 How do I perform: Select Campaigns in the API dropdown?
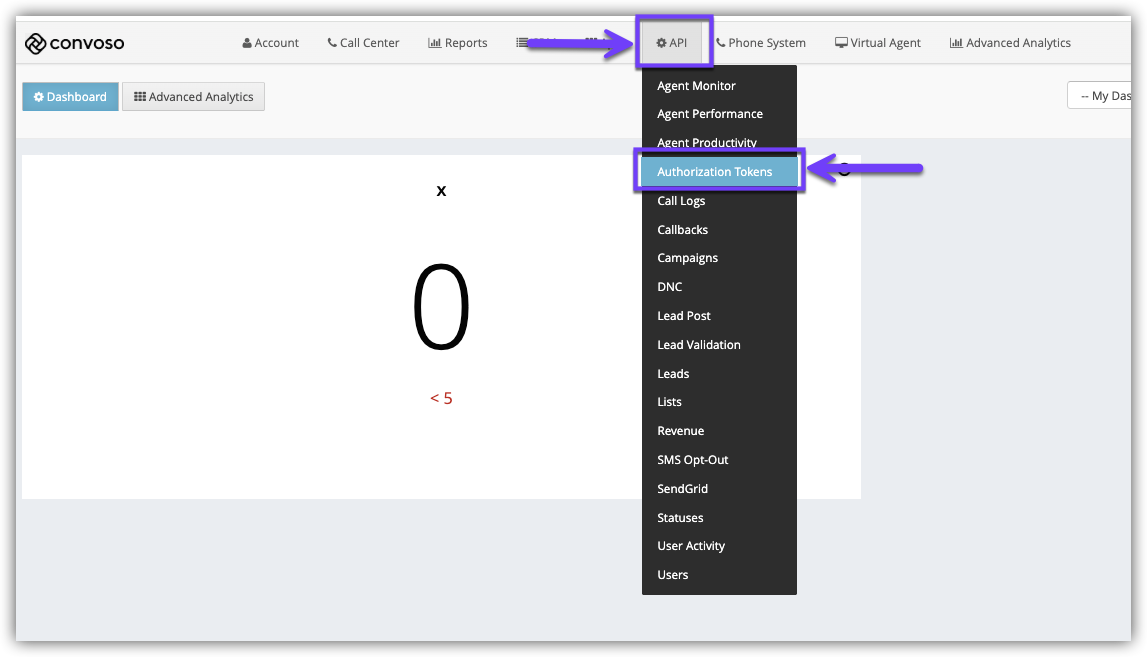point(688,258)
